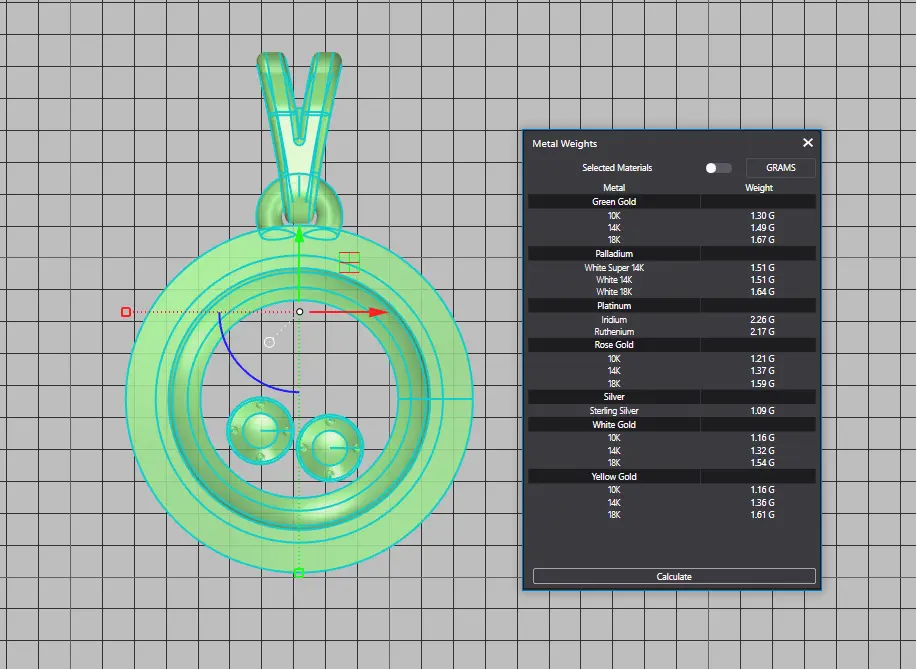Select the V-shaped pendant bail
Viewport: 916px width, 669px height.
pyautogui.click(x=298, y=110)
